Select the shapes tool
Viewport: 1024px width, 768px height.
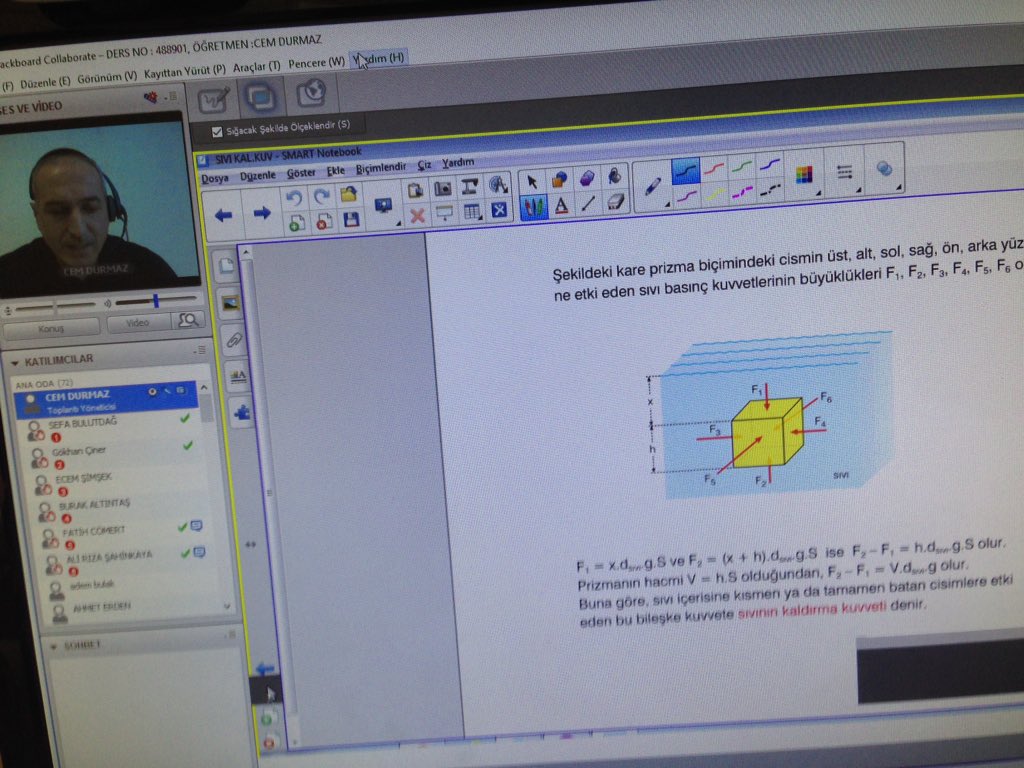click(x=559, y=180)
